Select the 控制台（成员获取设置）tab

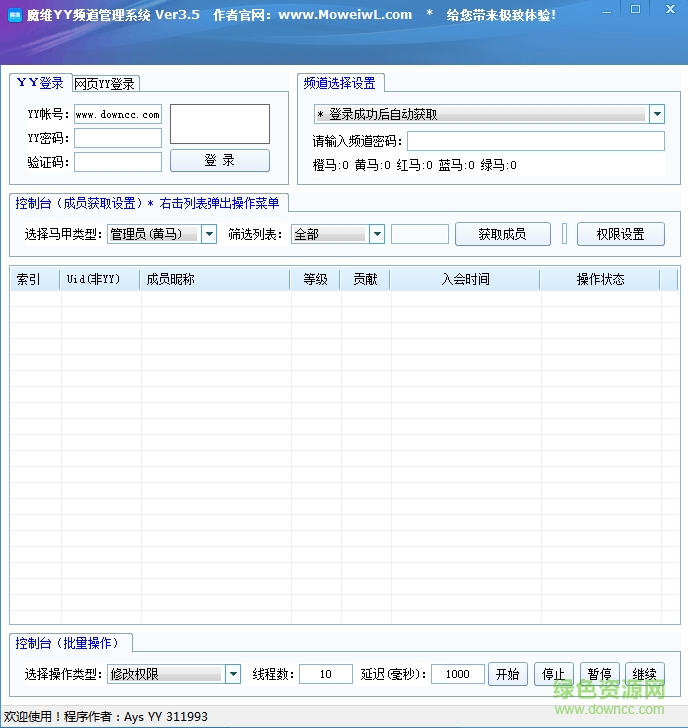pos(149,203)
